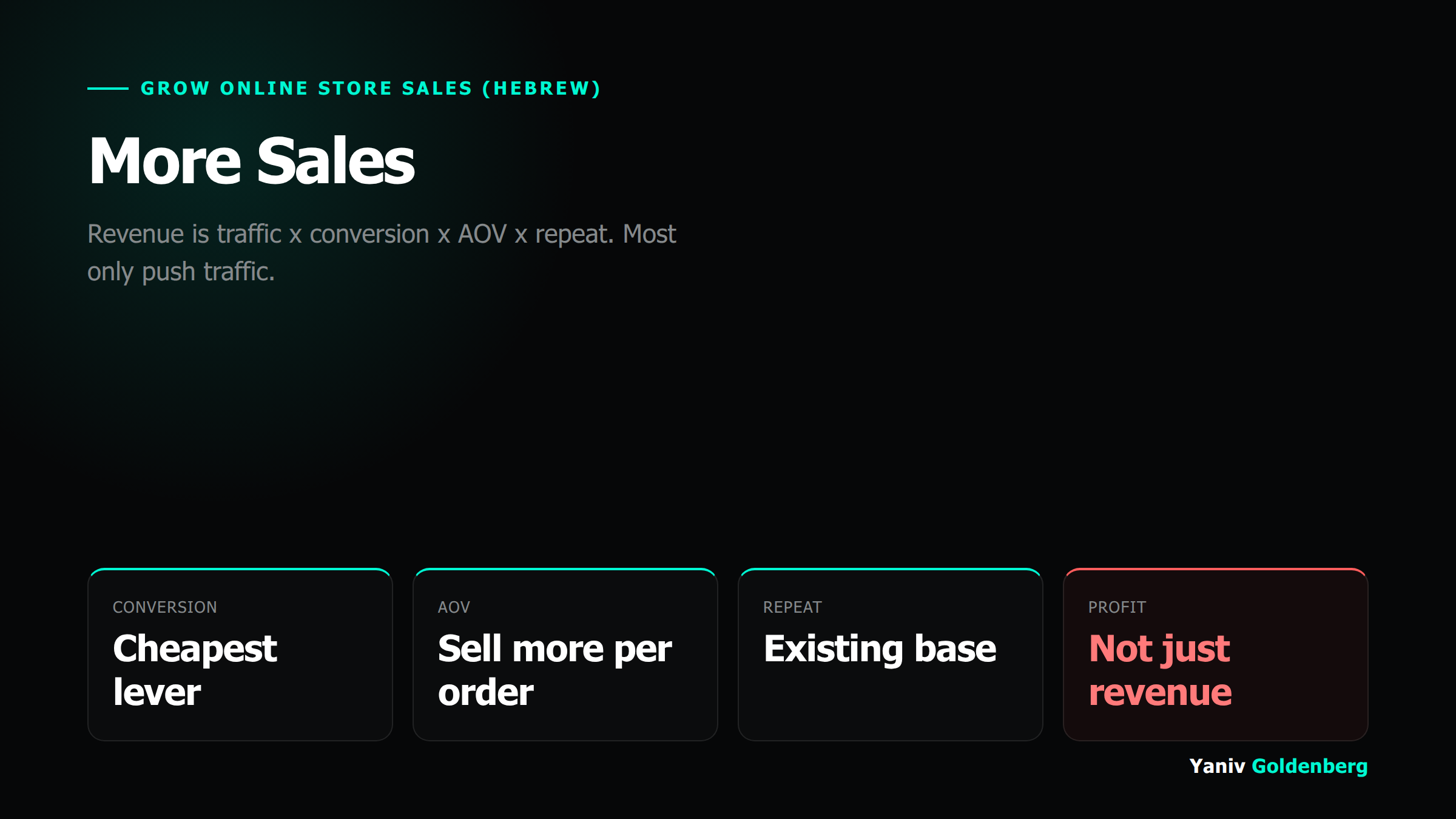The image size is (1456, 819).
Task: Click the CONVERSION small label
Action: click(x=165, y=607)
